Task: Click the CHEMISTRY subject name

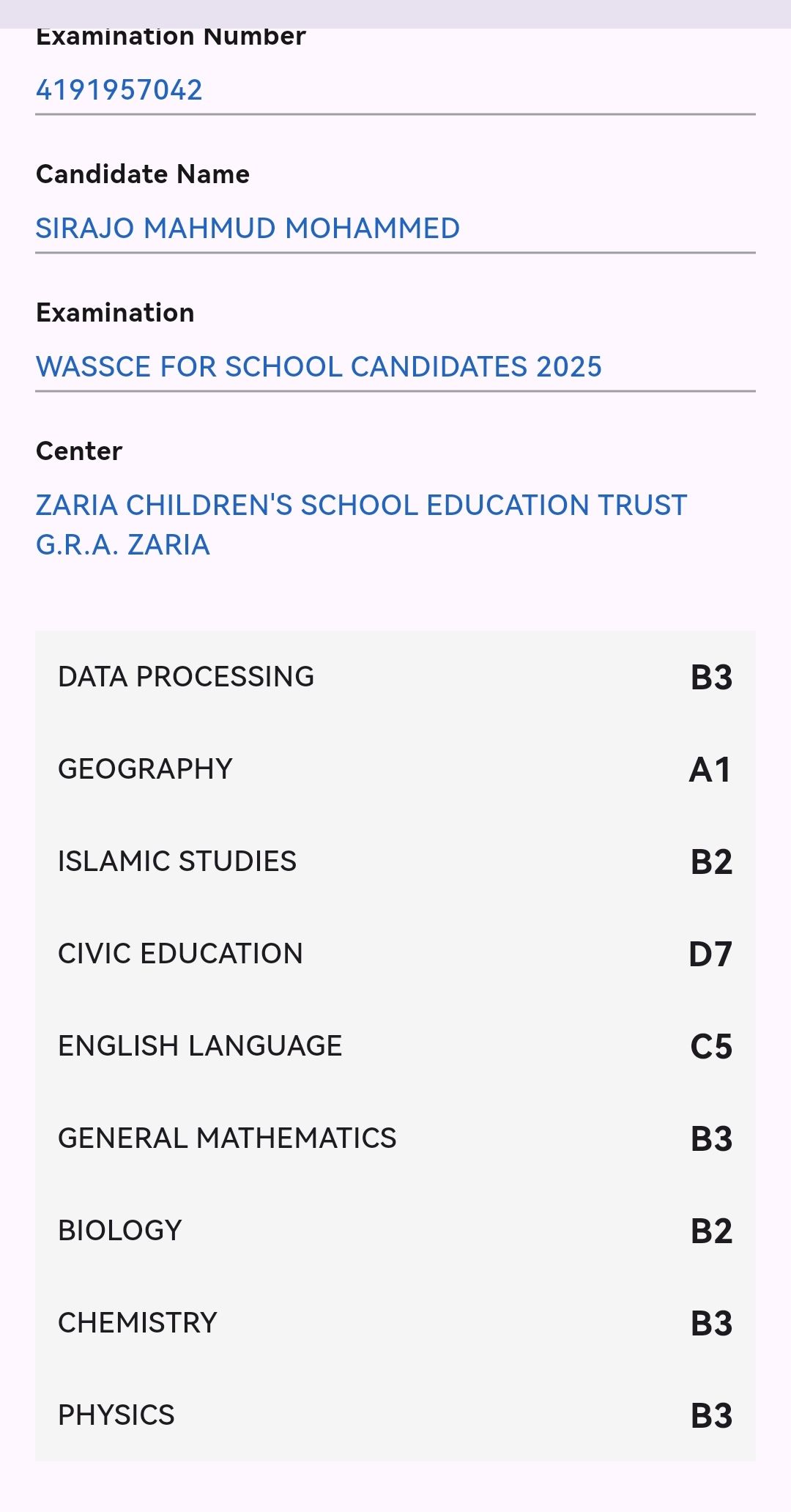Action: tap(138, 1323)
